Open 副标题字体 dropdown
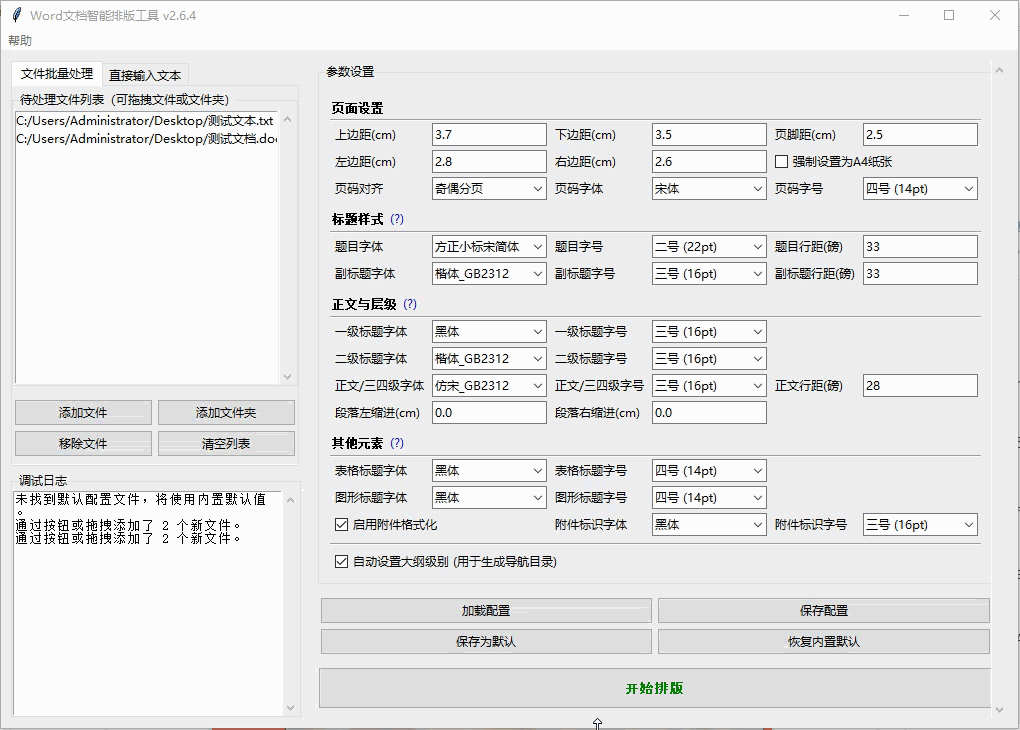 point(489,274)
